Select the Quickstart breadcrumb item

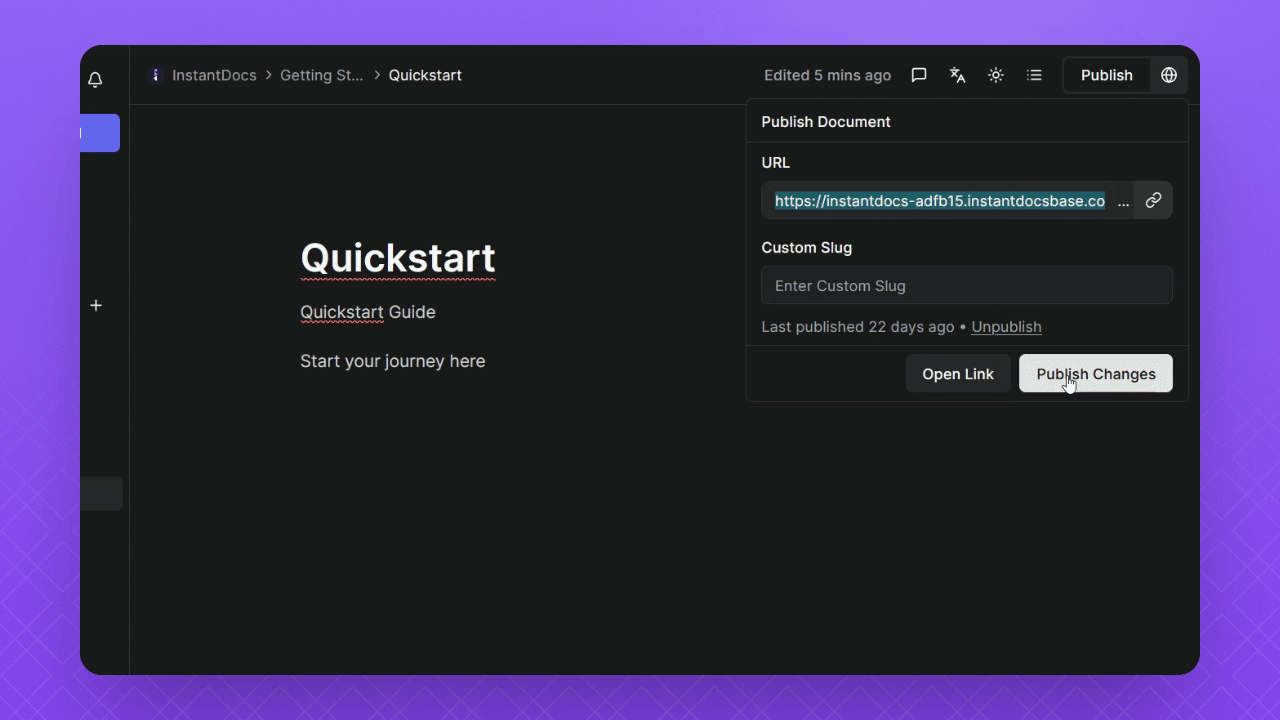tap(425, 75)
